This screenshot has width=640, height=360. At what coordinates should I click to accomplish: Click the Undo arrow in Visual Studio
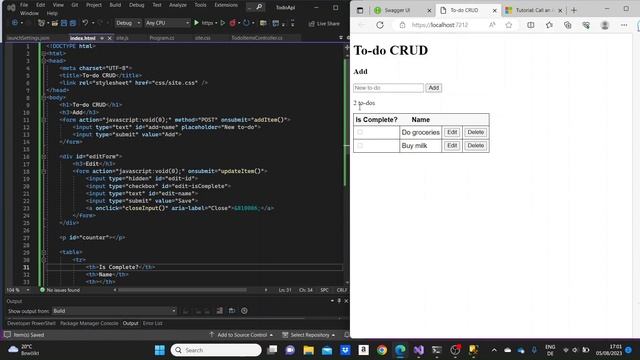pyautogui.click(x=85, y=23)
